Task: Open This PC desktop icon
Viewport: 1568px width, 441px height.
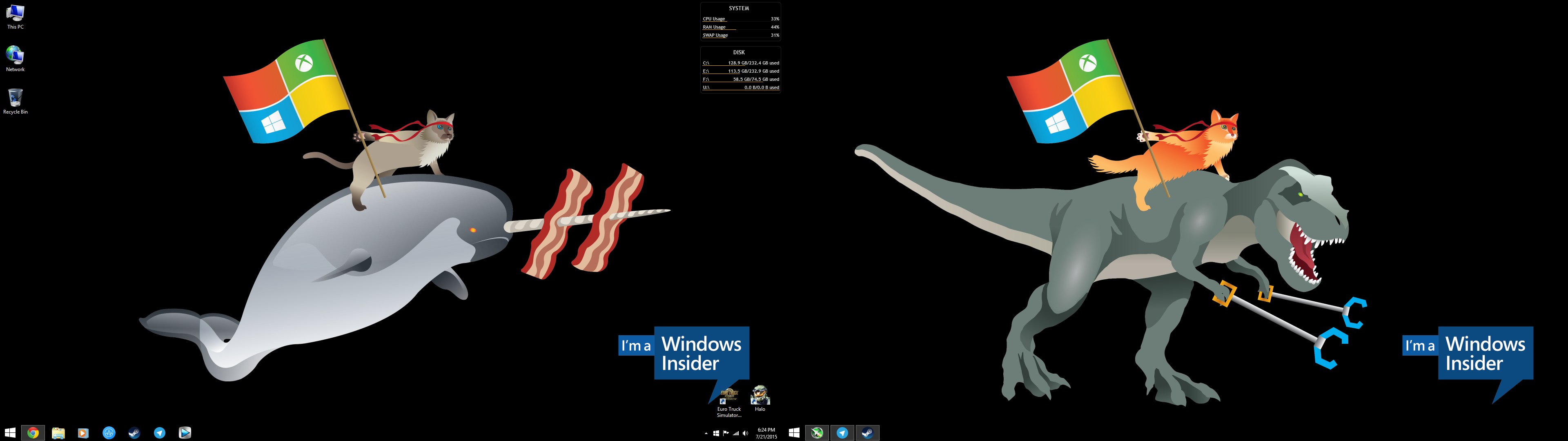Action: coord(15,16)
